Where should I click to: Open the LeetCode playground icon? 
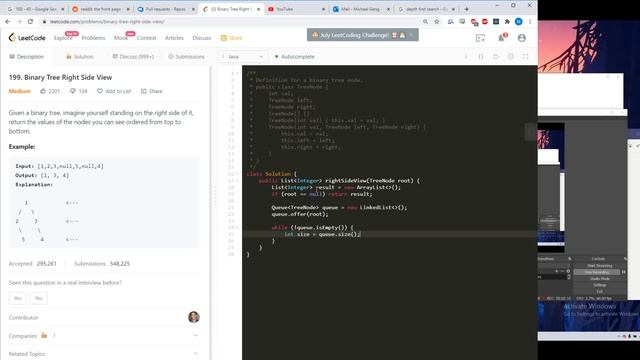coord(480,38)
